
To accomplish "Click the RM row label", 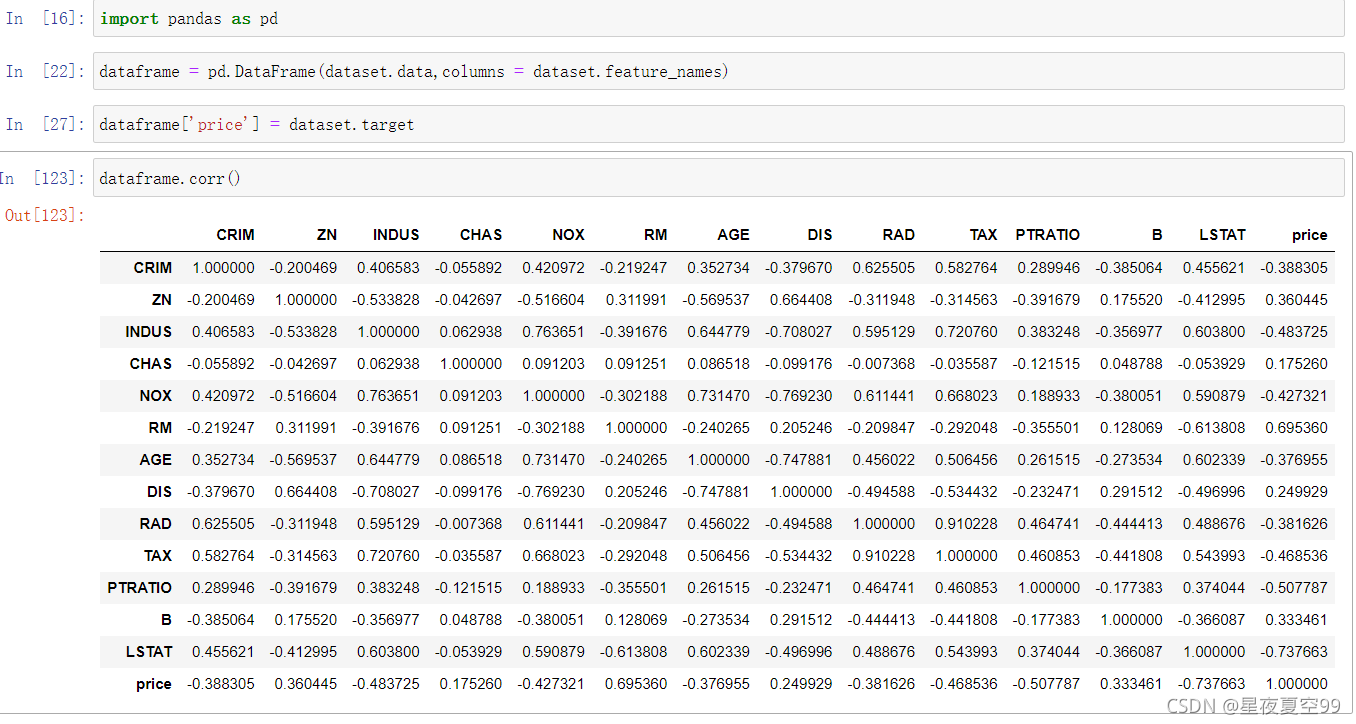I will click(161, 428).
